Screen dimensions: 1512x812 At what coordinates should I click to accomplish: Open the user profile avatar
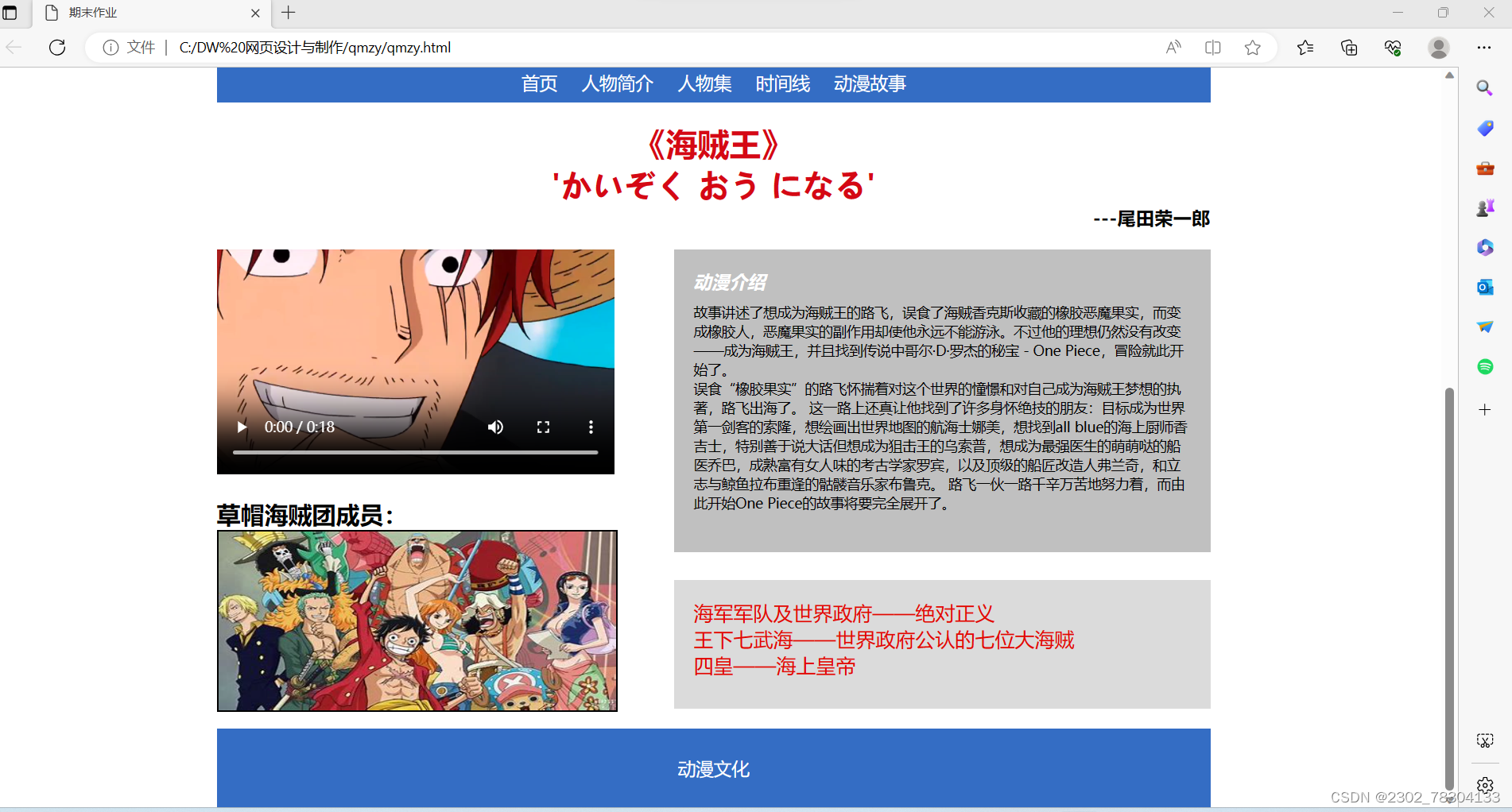coord(1438,48)
